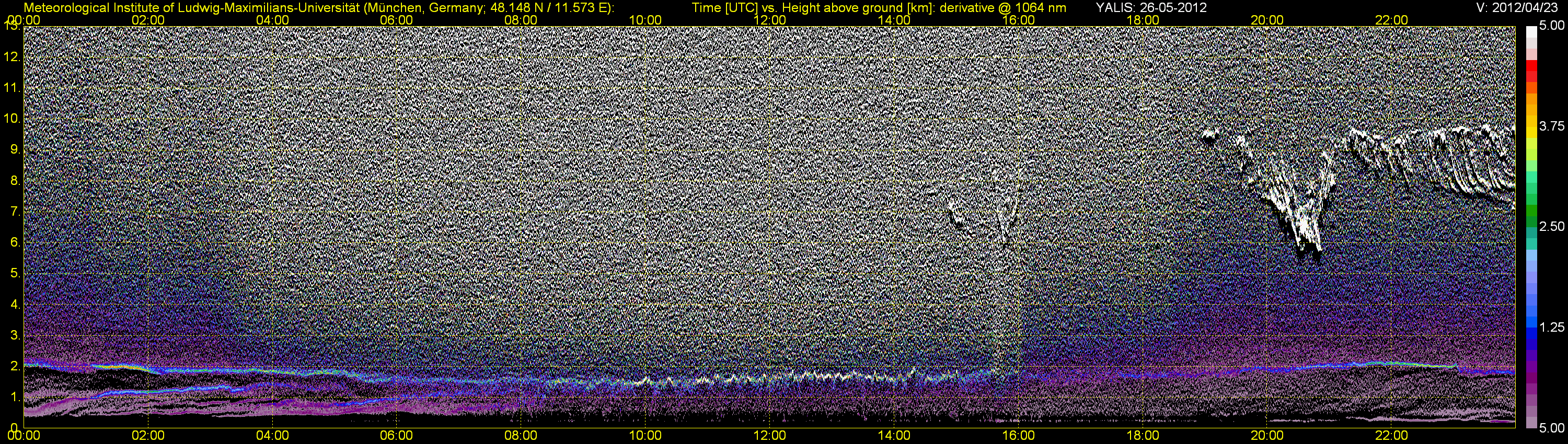Image resolution: width=1568 pixels, height=444 pixels.
Task: Click the 06:00 label on the upper time axis
Action: [396, 20]
